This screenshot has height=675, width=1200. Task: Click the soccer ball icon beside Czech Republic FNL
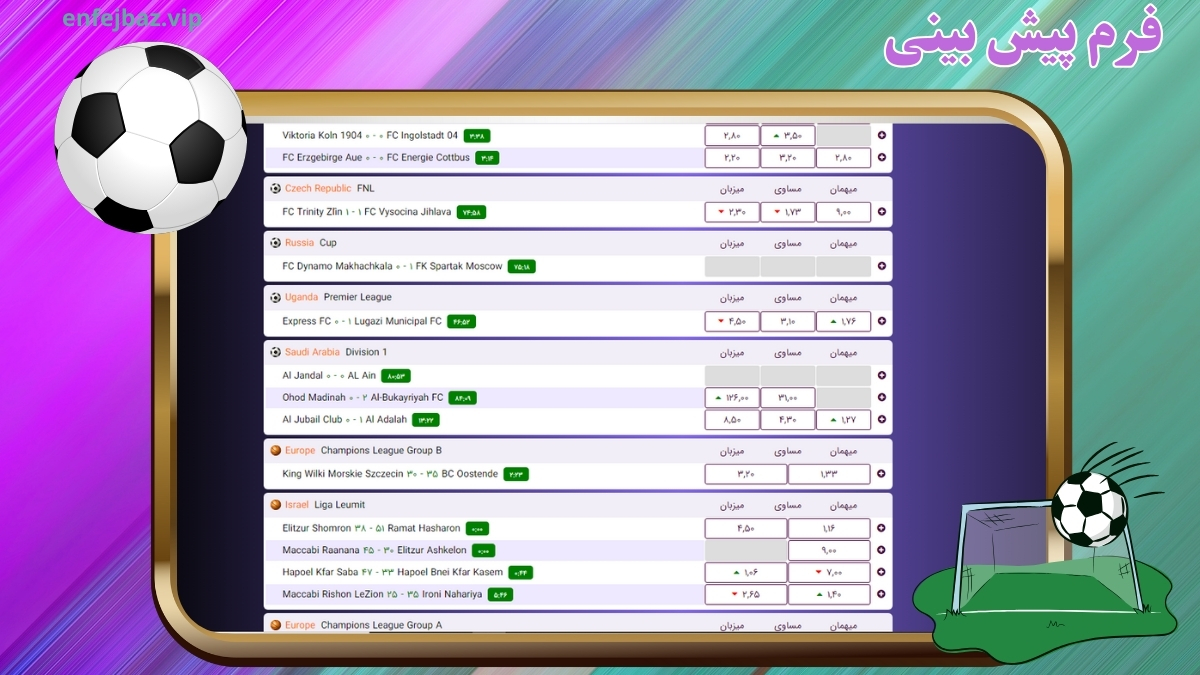point(274,187)
